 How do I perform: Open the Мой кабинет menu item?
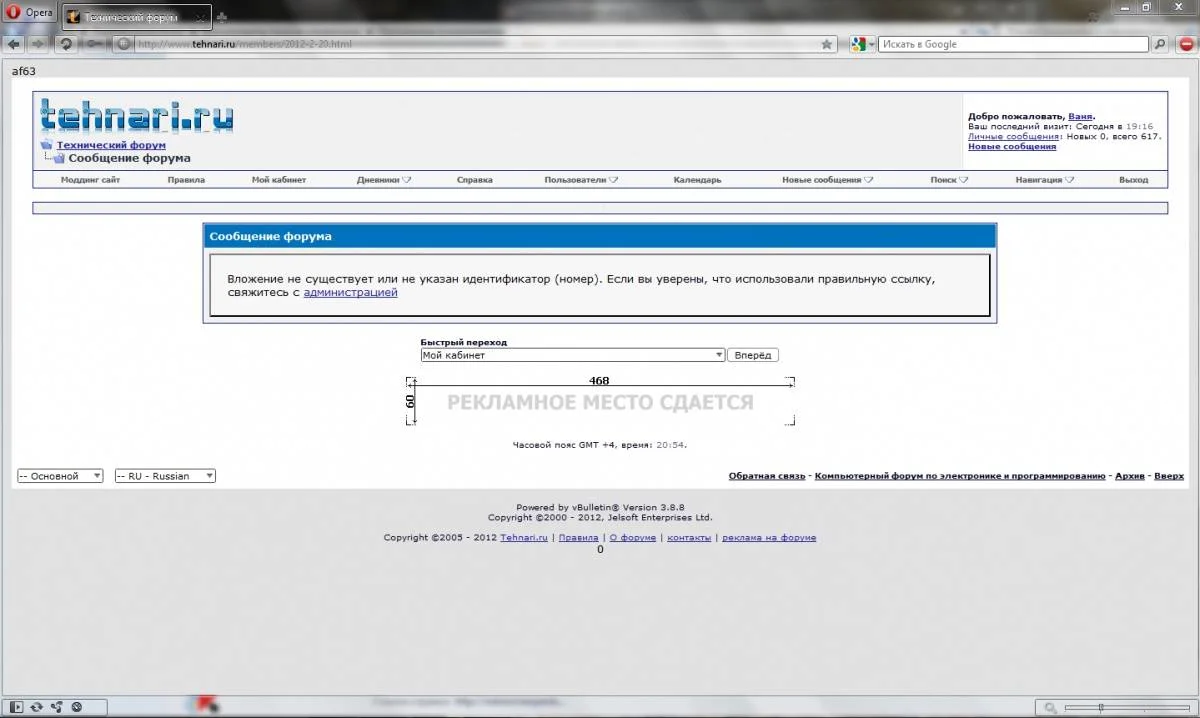coord(279,180)
